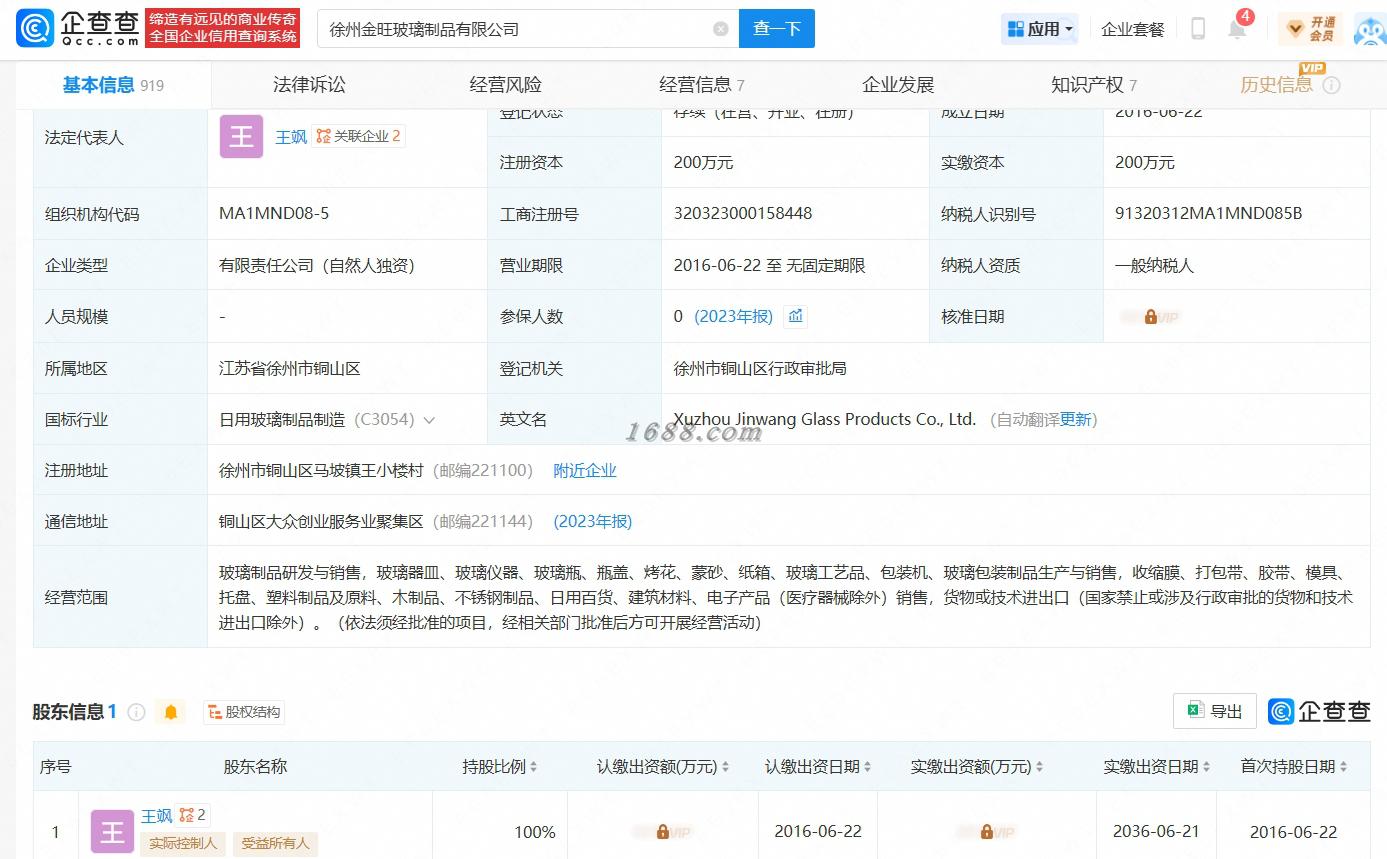
Task: Click the 股东信息 section heading
Action: coord(69,712)
